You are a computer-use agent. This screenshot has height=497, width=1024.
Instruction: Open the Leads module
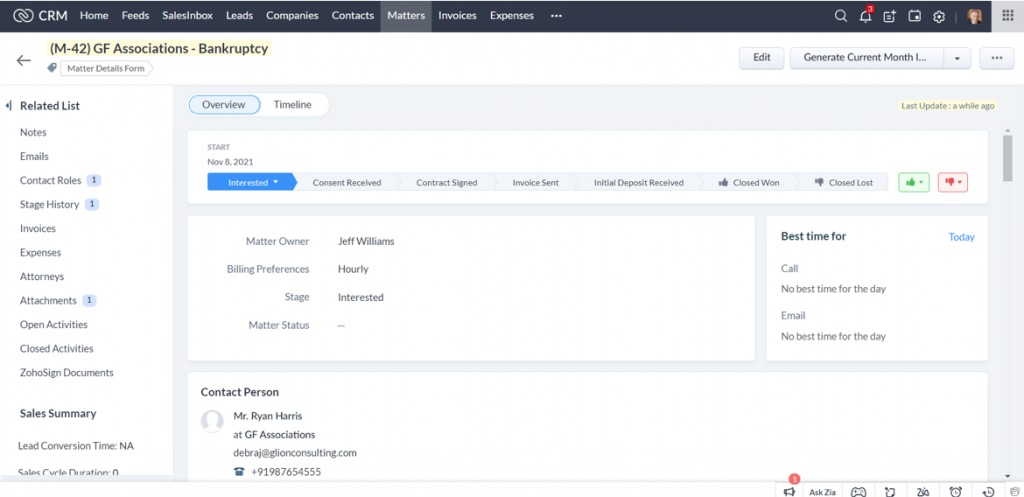coord(240,16)
